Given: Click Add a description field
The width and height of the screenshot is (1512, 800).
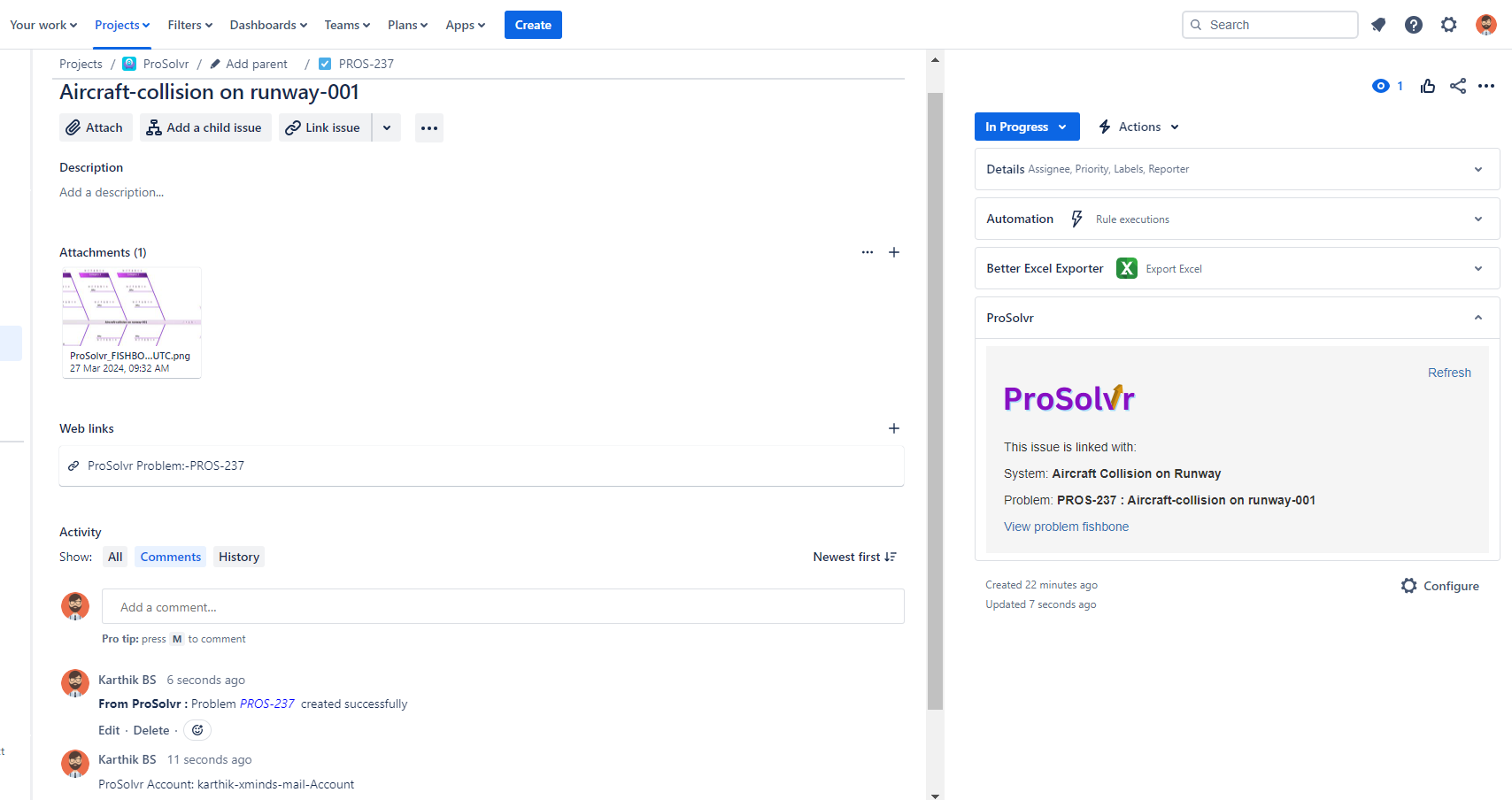Looking at the screenshot, I should pyautogui.click(x=112, y=192).
